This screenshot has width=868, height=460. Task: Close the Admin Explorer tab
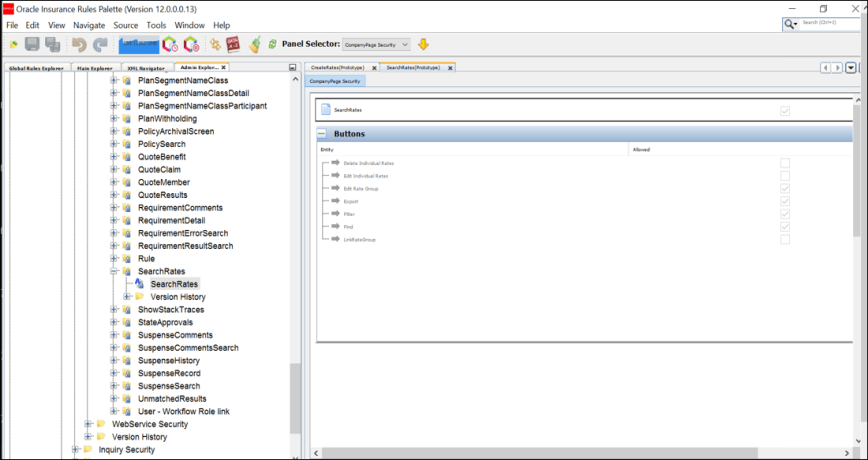(224, 68)
